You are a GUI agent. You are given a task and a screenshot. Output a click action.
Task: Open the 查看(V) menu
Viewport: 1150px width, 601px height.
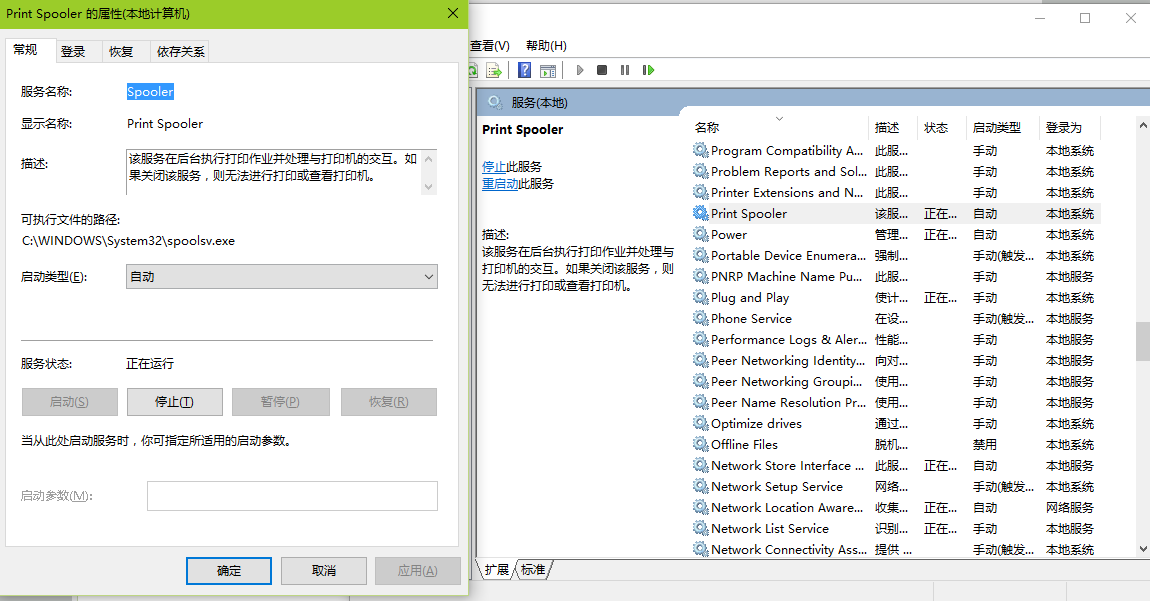coord(490,45)
